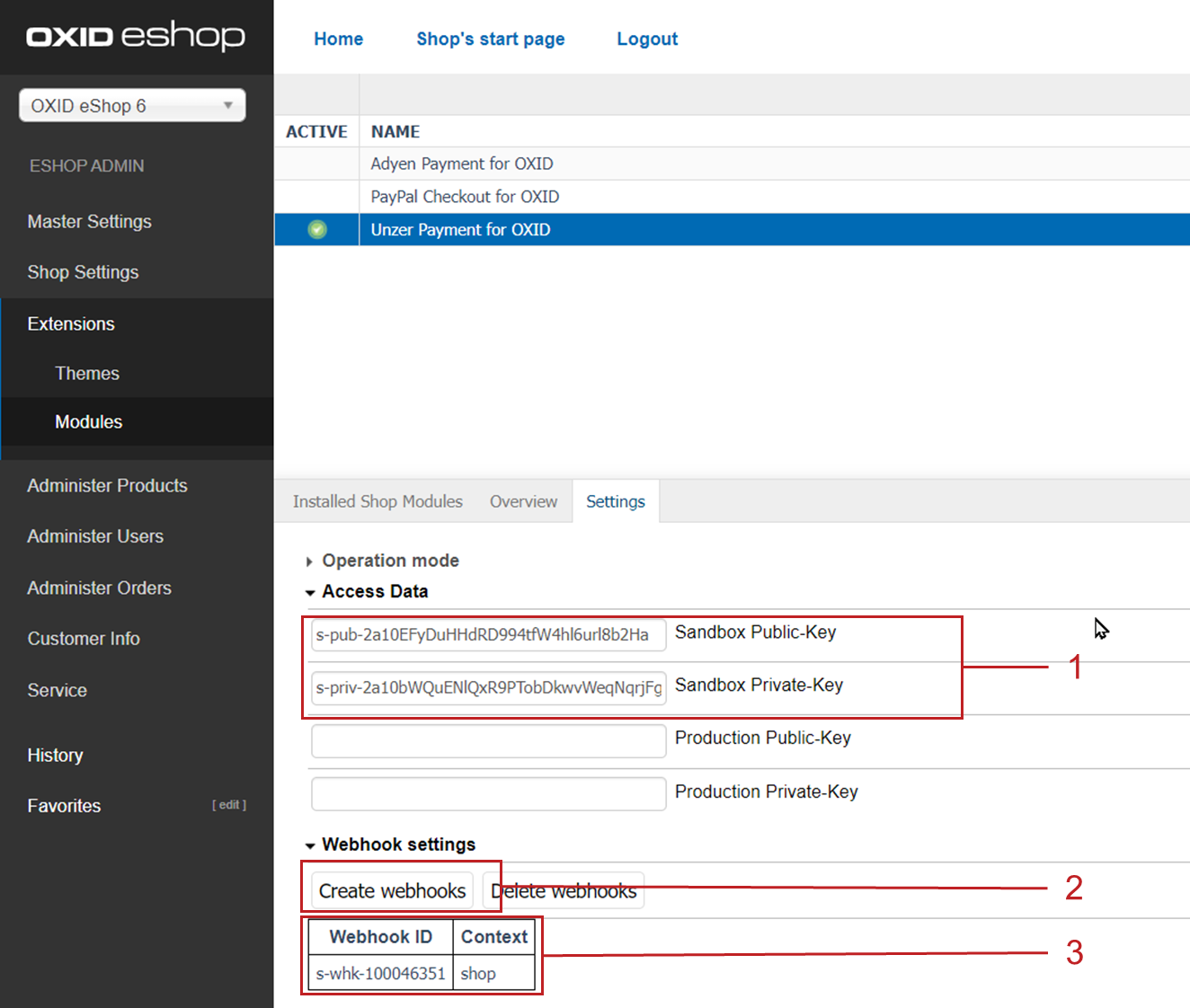
Task: Open Master Settings menu
Action: pyautogui.click(x=89, y=221)
